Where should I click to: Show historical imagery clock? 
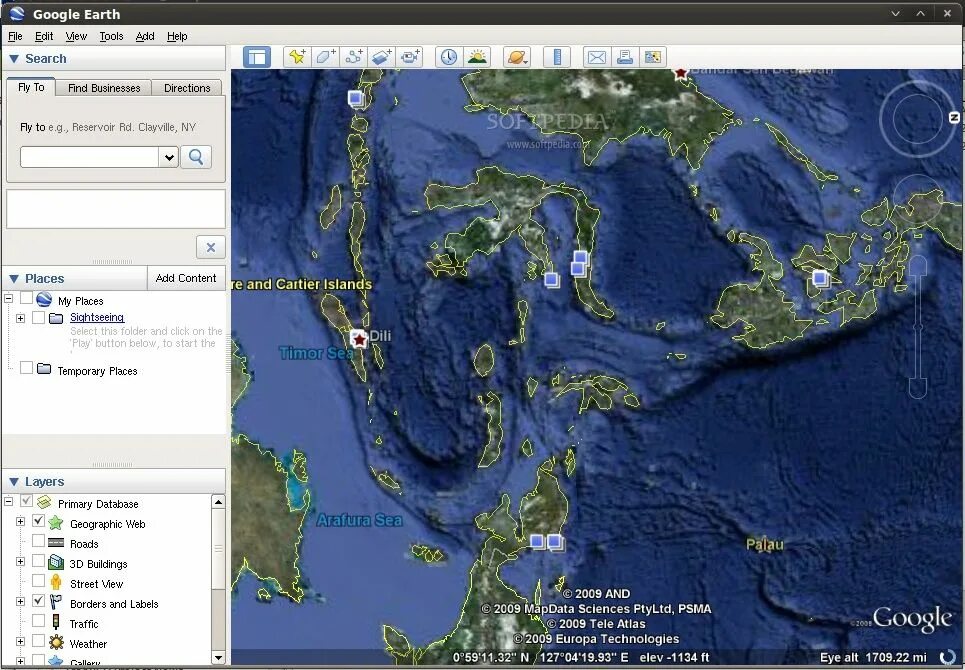click(449, 57)
